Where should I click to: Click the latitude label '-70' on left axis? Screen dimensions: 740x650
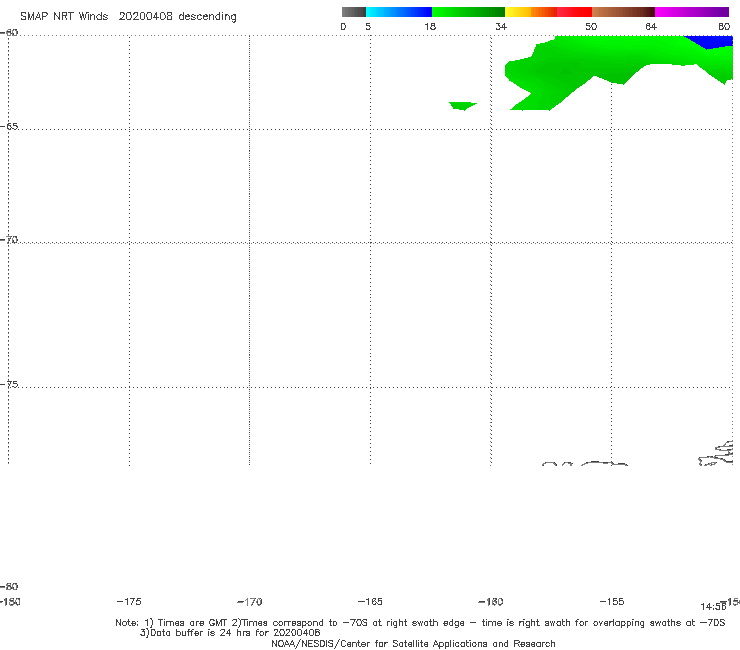(9, 240)
